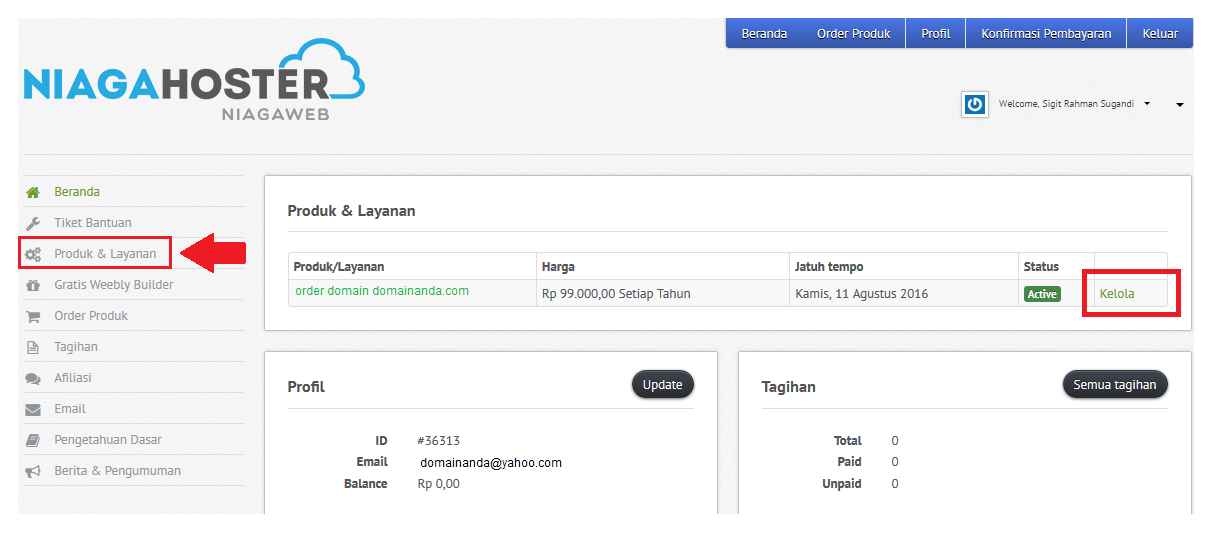Click the Beranda home icon in sidebar

tap(33, 192)
